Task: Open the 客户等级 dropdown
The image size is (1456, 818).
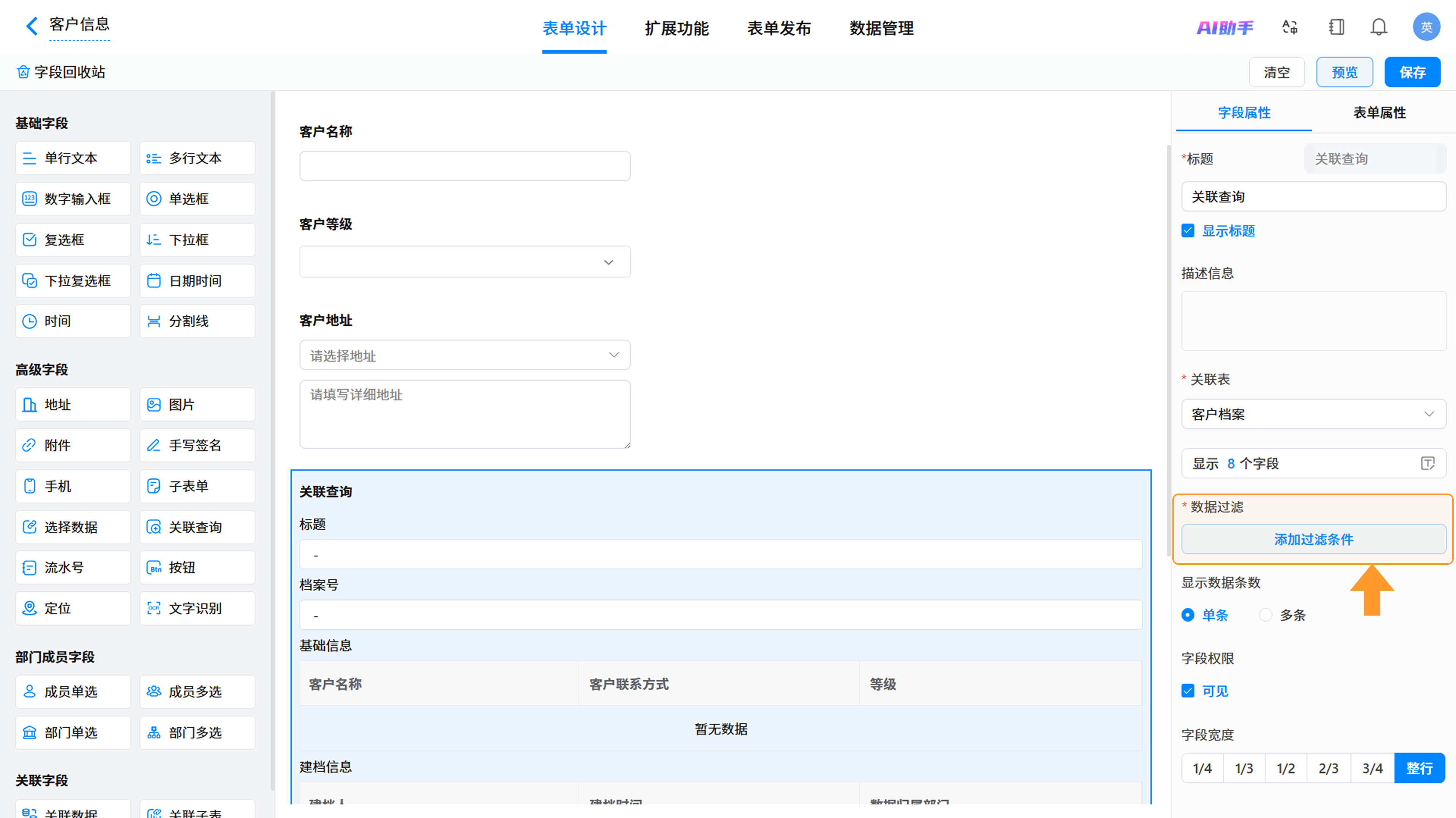Action: (464, 262)
